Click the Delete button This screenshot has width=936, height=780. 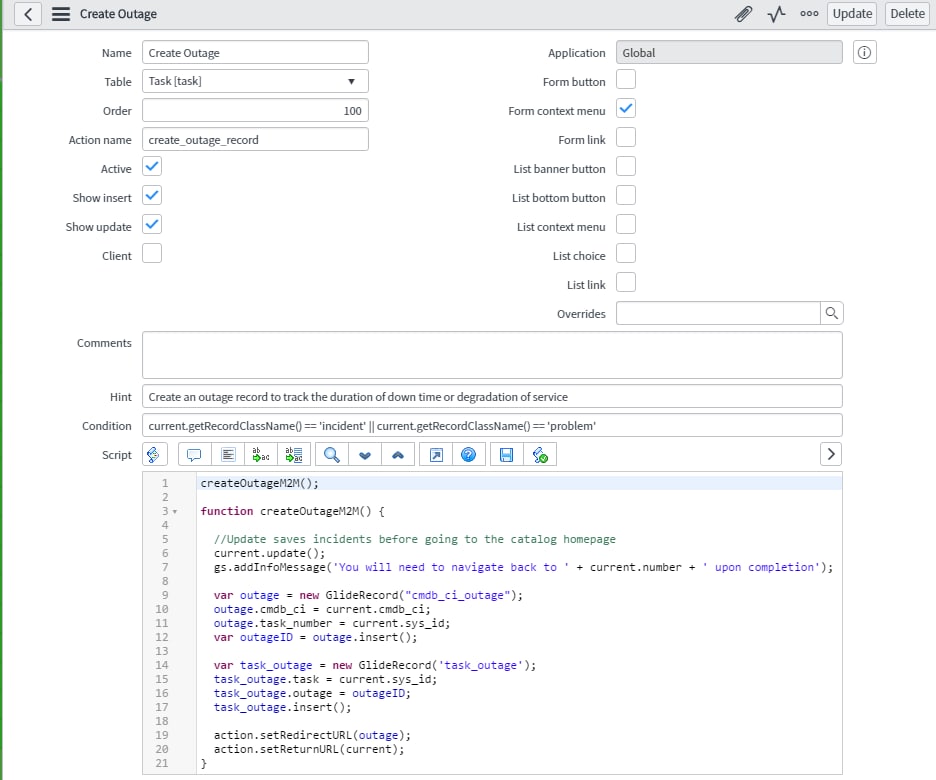click(907, 14)
